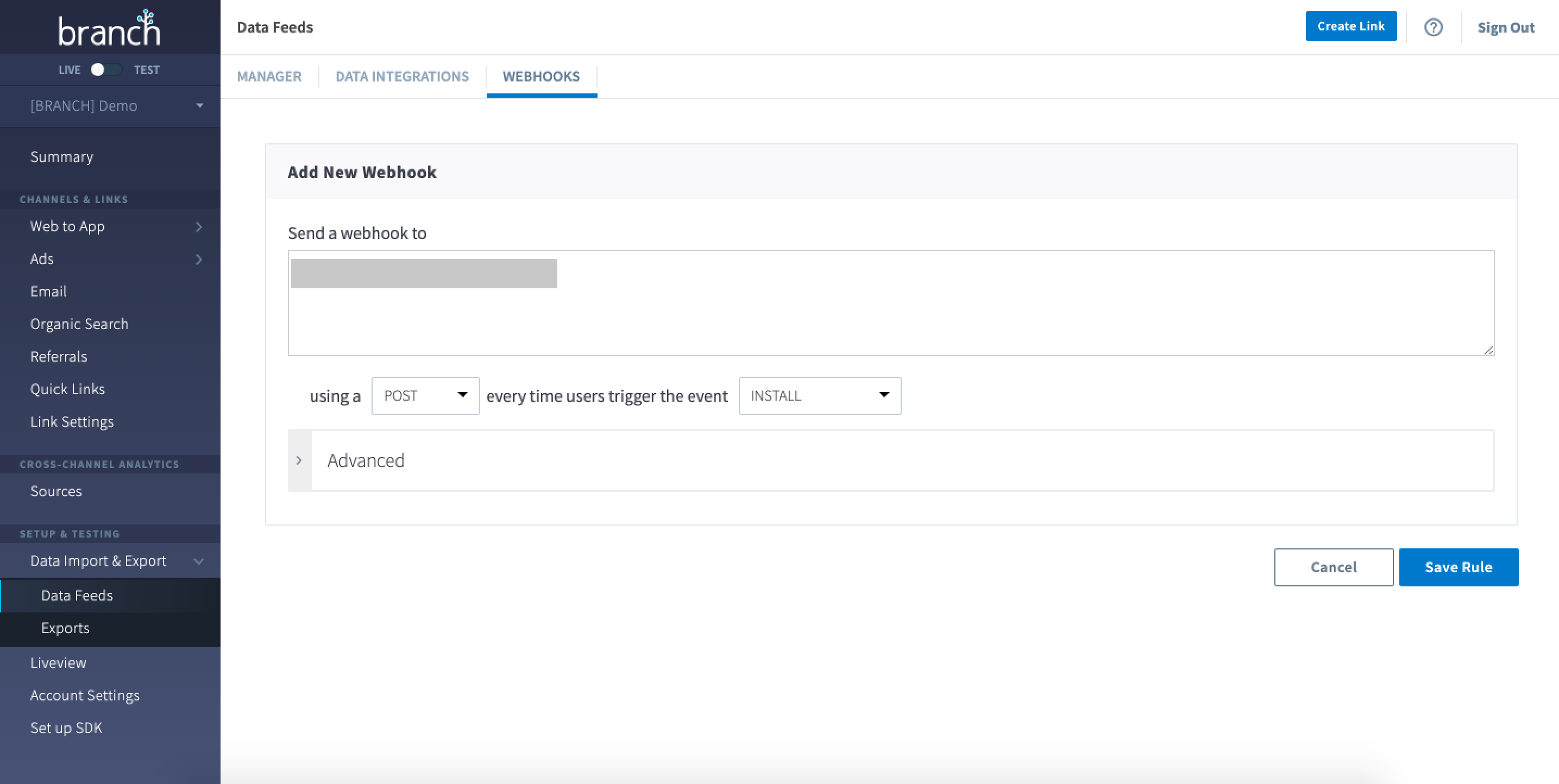Expand the Ads submenu chevron
Screen dimensions: 1559x784
click(198, 260)
